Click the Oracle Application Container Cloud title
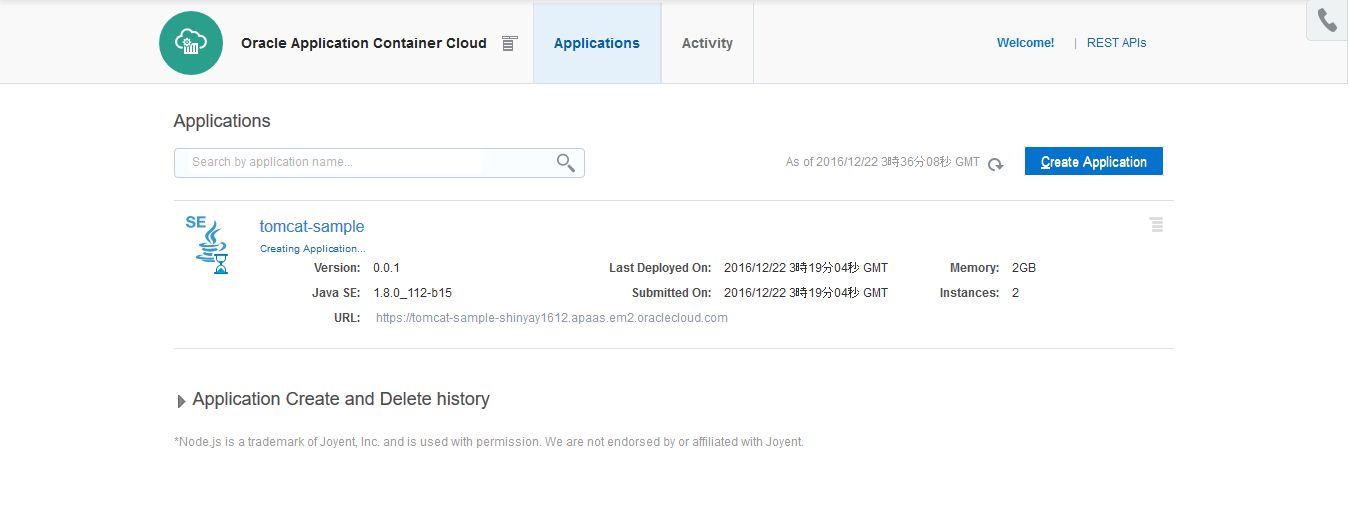The width and height of the screenshot is (1349, 518). click(x=364, y=43)
